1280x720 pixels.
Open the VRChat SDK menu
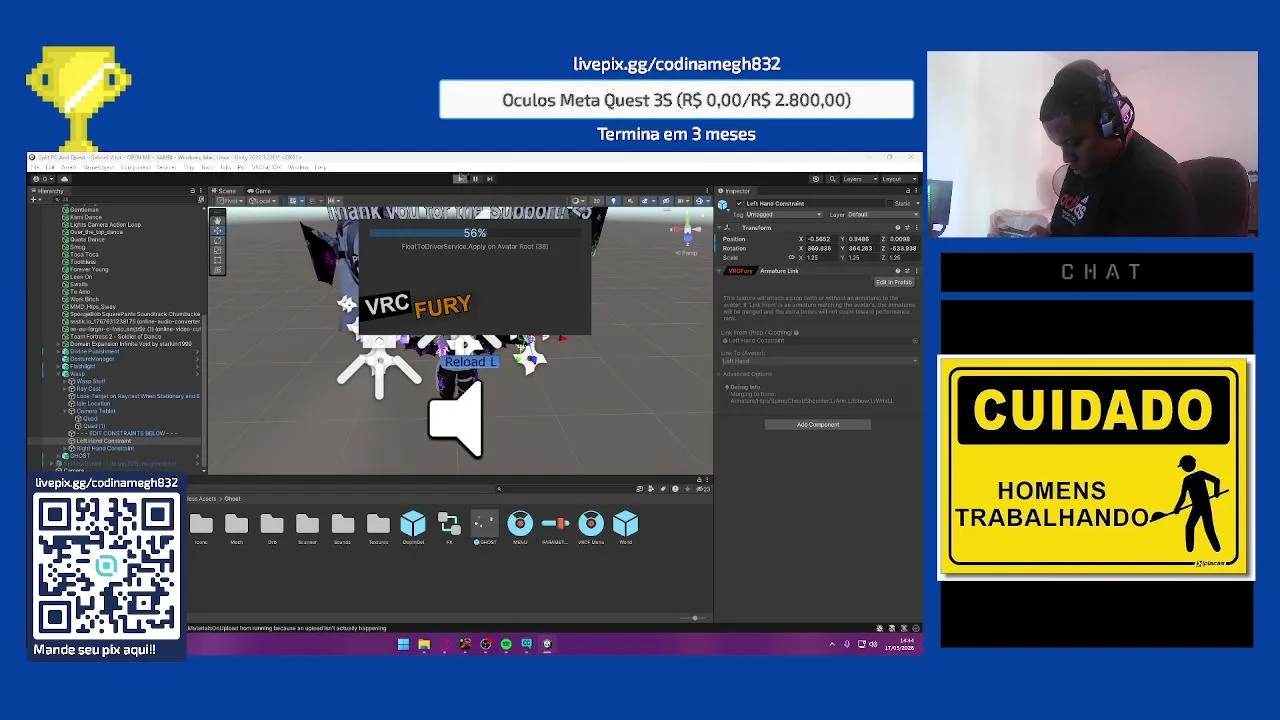pyautogui.click(x=266, y=167)
